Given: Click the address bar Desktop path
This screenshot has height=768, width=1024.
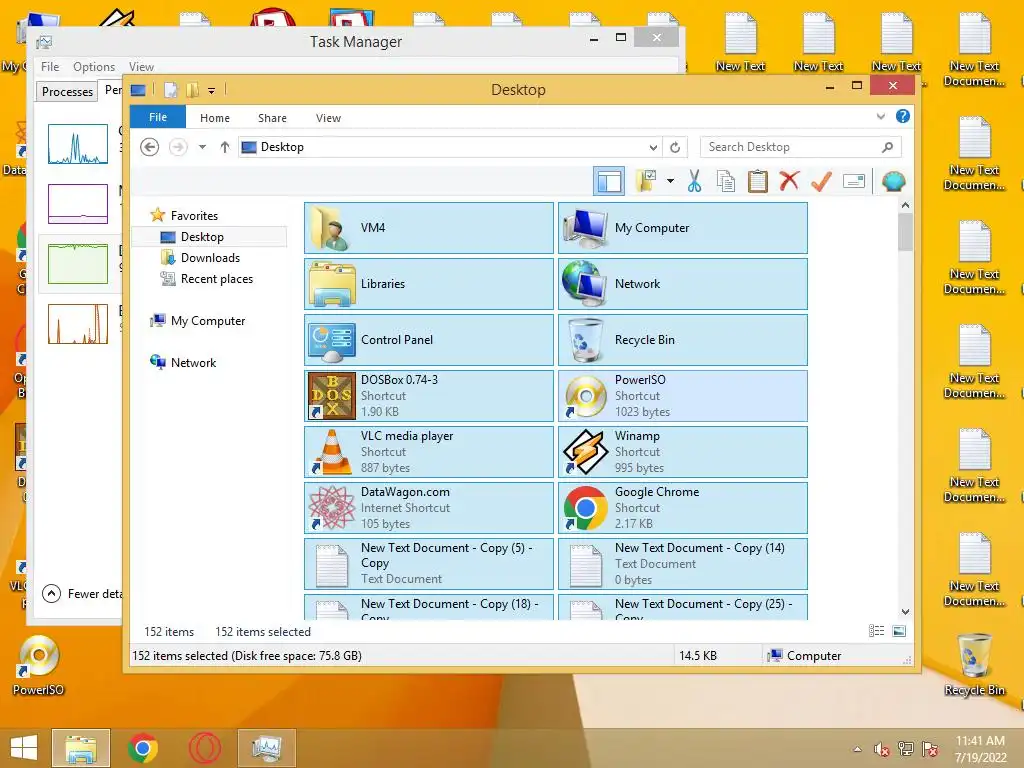Looking at the screenshot, I should pyautogui.click(x=282, y=147).
